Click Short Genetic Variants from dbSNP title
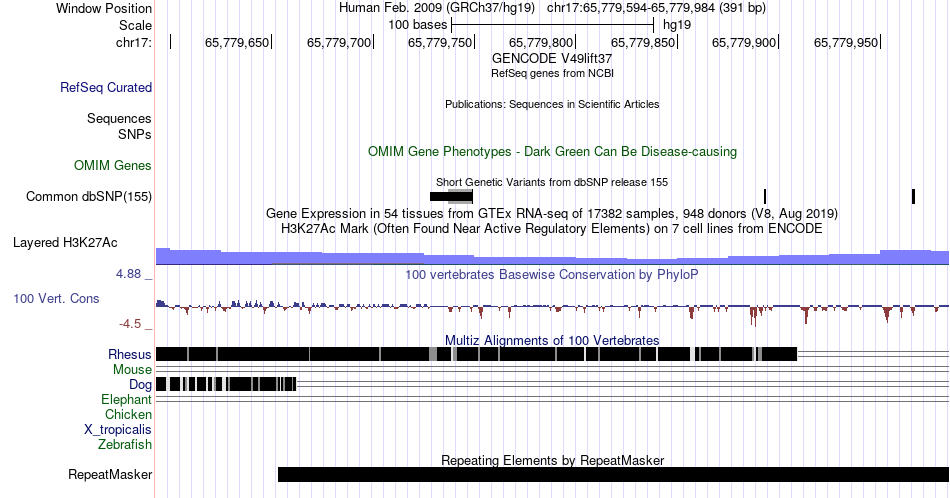 pos(552,182)
